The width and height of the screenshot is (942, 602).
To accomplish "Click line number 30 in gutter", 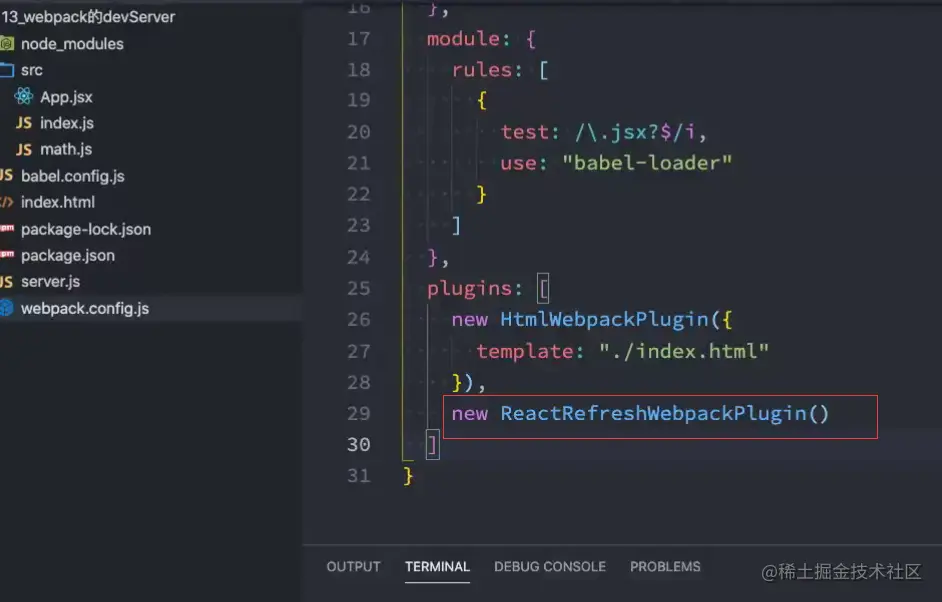I will 359,445.
